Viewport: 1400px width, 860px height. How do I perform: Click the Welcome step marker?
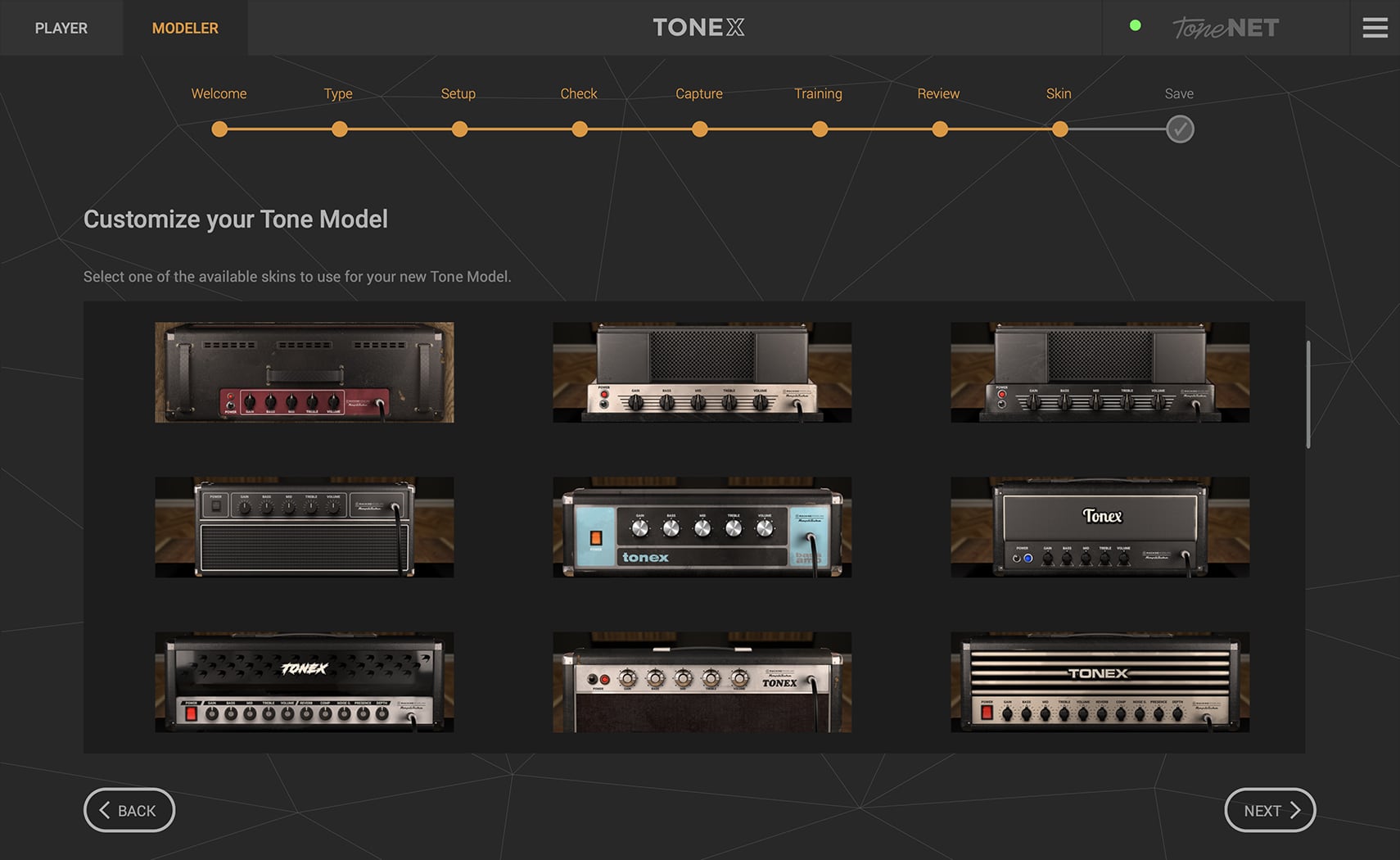coord(219,129)
